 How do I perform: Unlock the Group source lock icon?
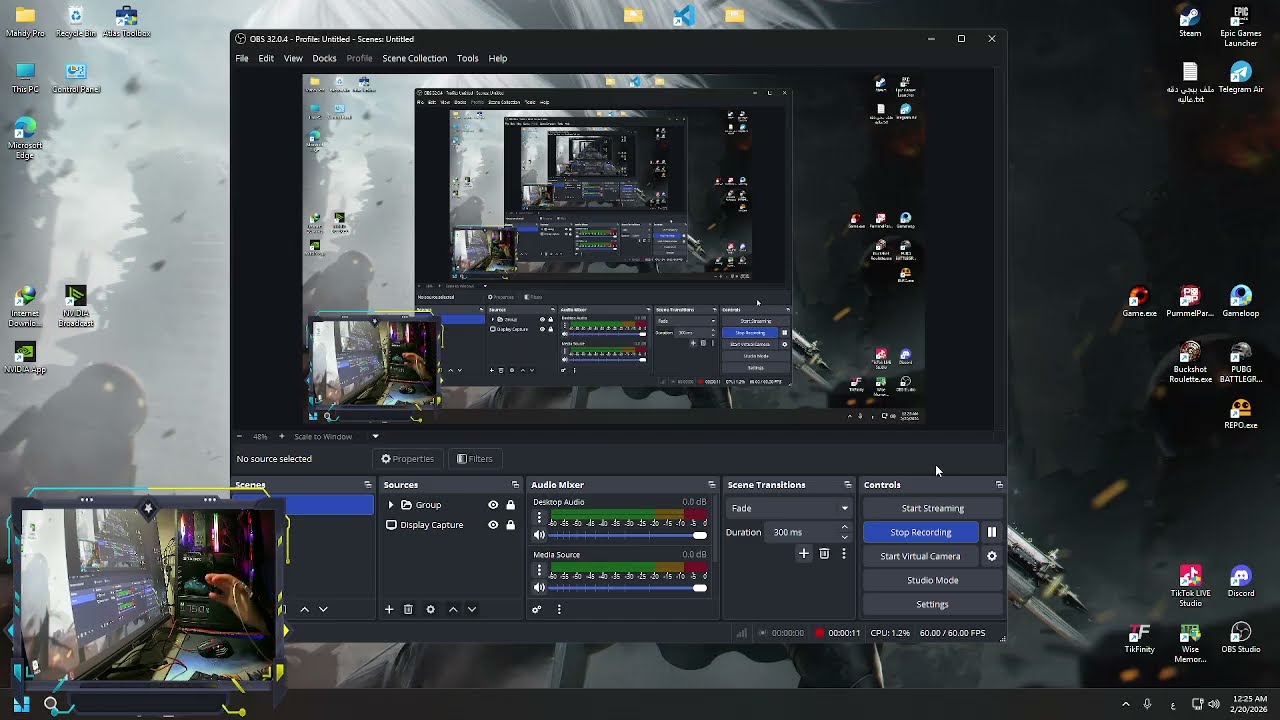pos(510,505)
